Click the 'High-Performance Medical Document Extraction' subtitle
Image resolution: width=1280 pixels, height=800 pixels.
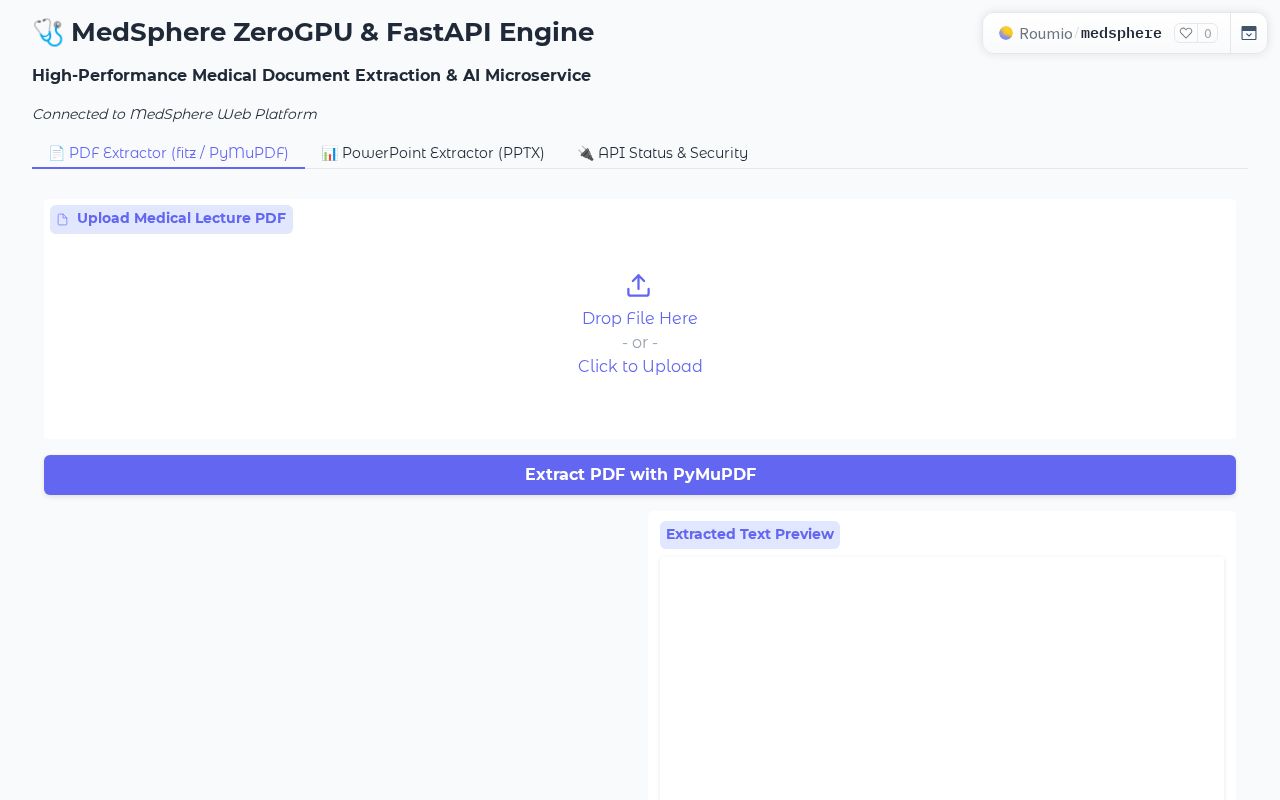point(311,75)
